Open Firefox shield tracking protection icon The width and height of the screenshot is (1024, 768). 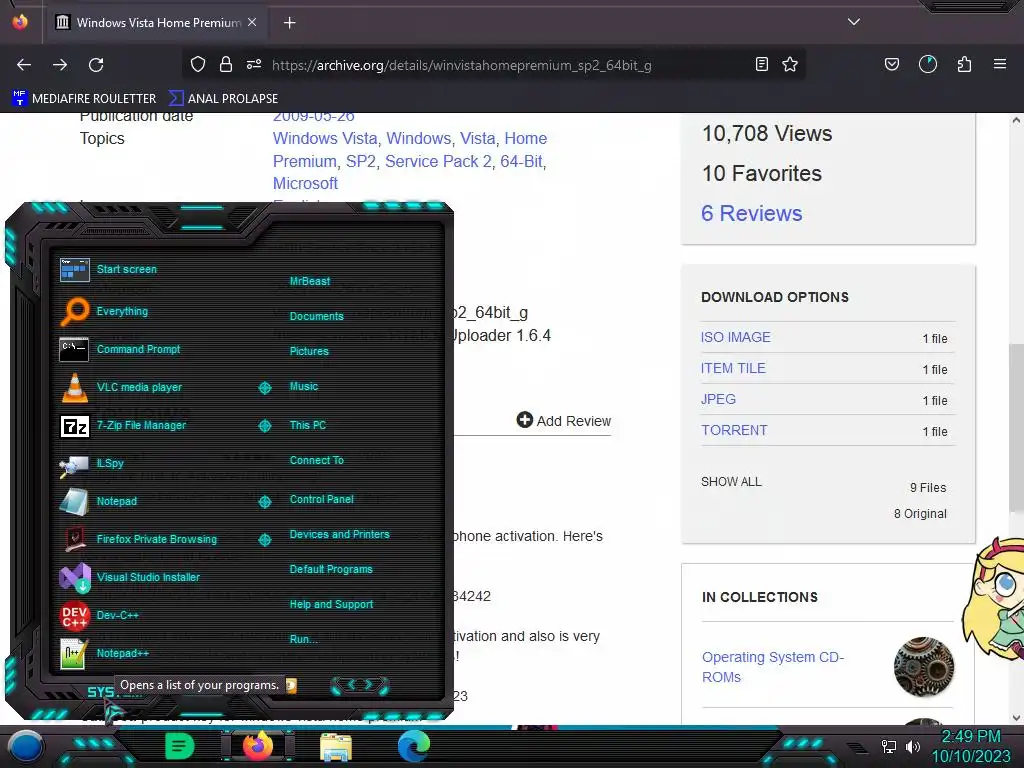pos(198,65)
